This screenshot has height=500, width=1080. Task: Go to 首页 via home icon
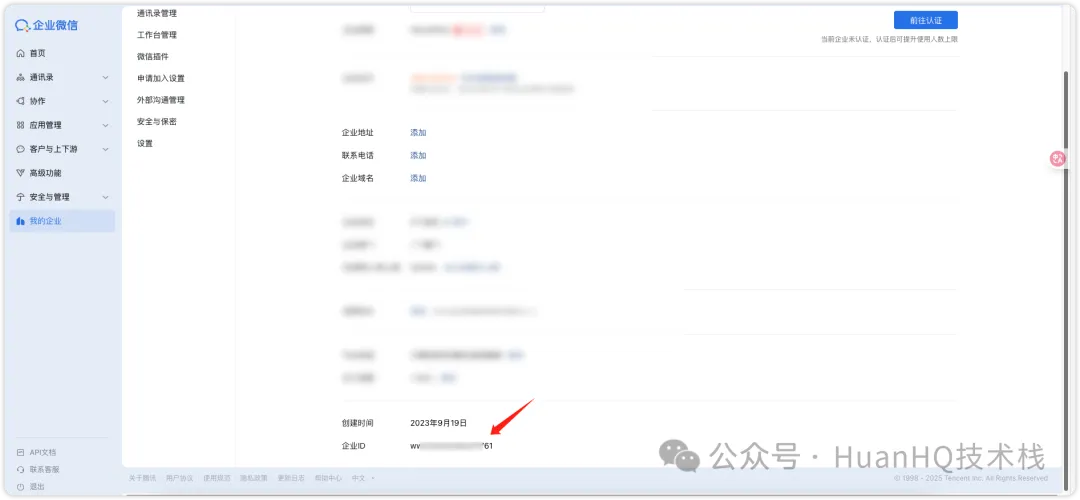20,53
